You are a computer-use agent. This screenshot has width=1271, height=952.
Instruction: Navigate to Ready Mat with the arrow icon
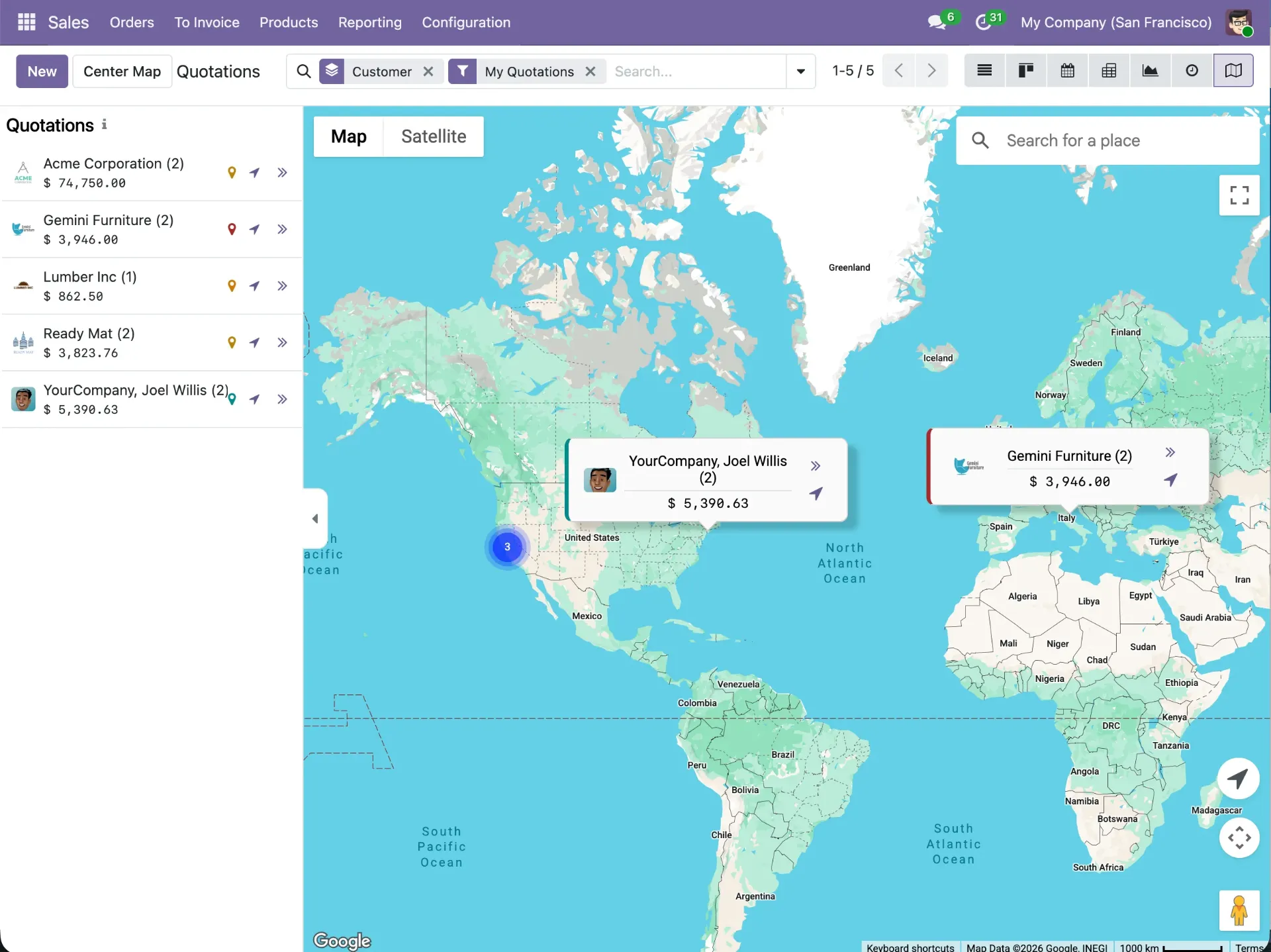tap(254, 343)
